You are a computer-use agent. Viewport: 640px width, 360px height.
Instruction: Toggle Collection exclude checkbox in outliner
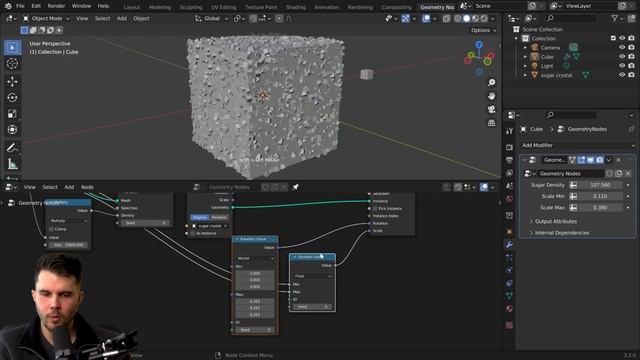pyautogui.click(x=613, y=38)
